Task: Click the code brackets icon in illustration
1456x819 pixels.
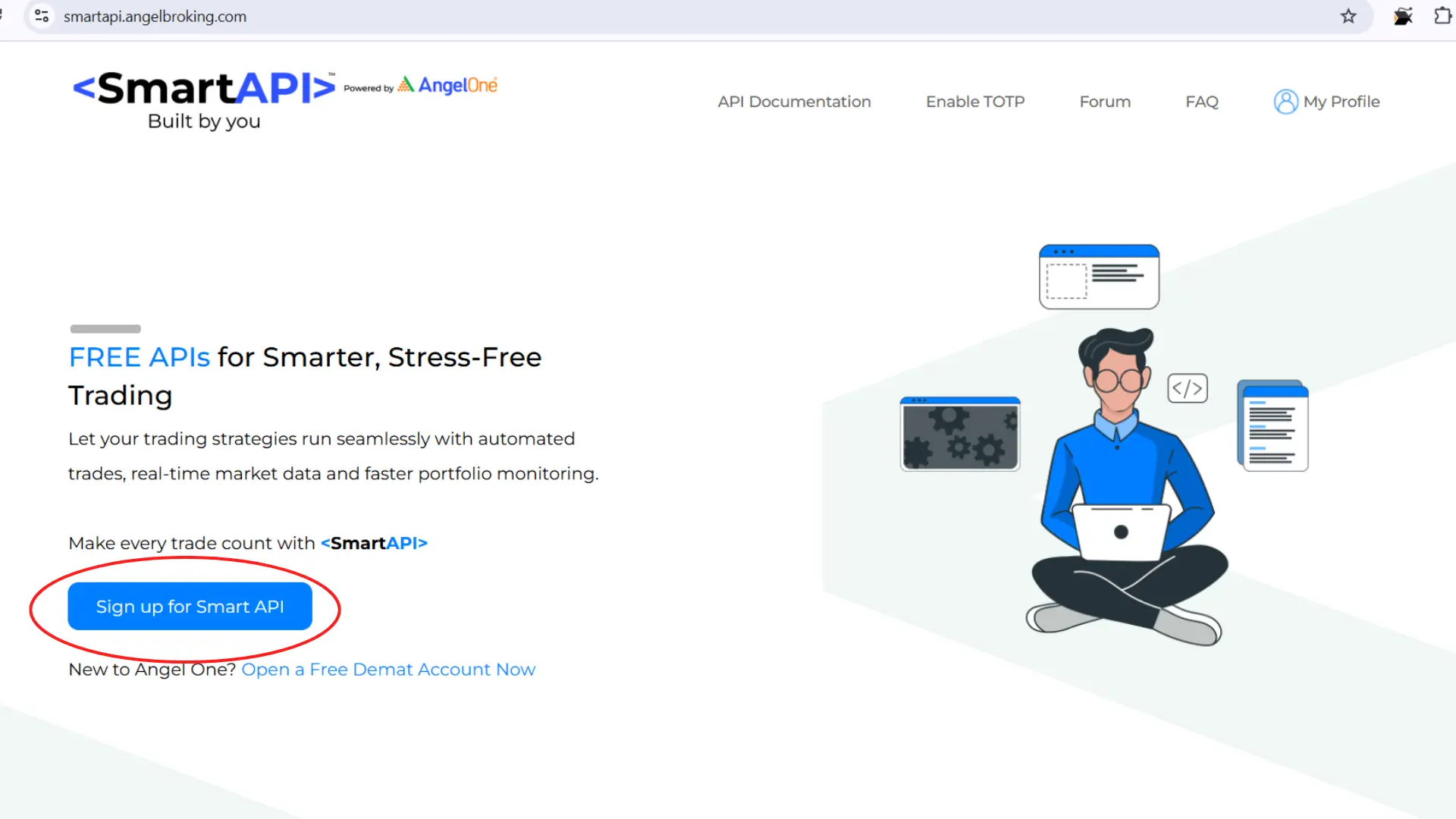Action: [x=1187, y=388]
